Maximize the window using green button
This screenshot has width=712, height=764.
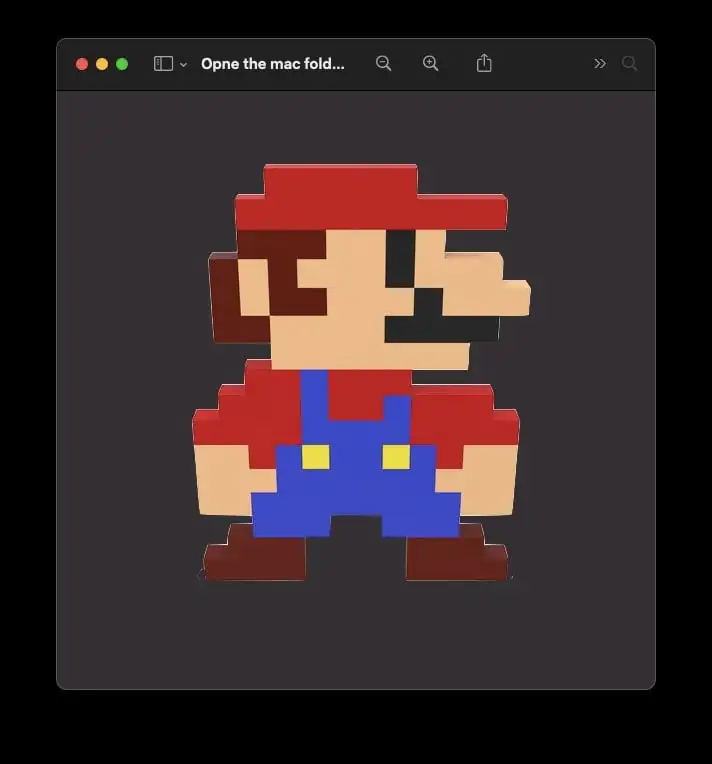click(x=122, y=64)
